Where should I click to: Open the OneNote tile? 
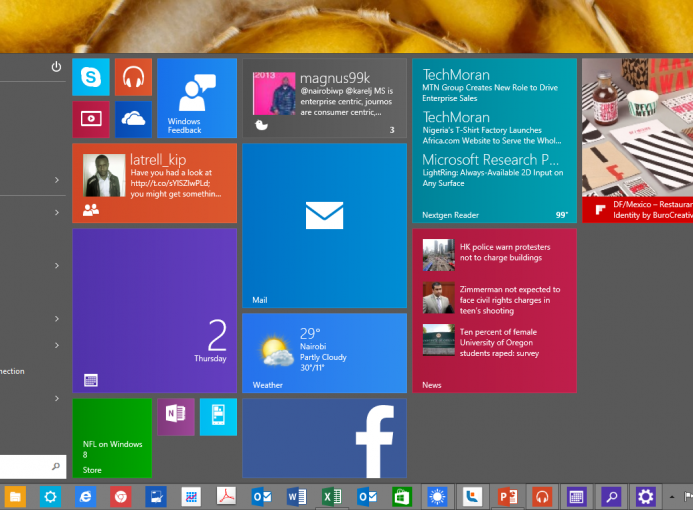176,416
